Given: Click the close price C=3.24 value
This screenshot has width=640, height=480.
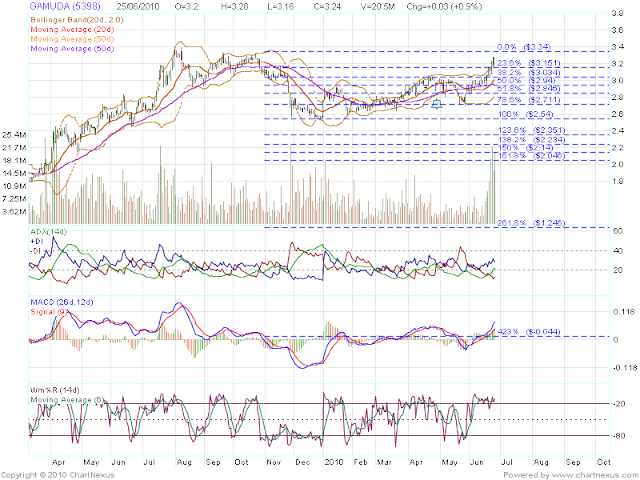Looking at the screenshot, I should 326,7.
